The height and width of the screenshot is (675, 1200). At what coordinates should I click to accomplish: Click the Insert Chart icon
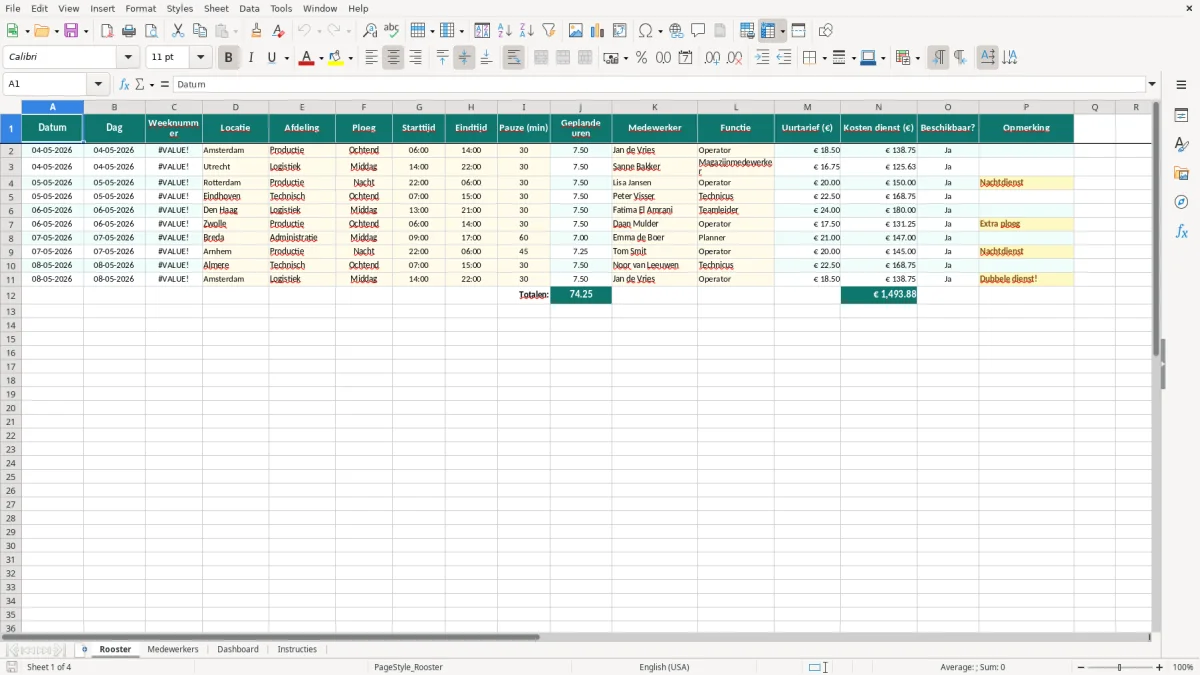pos(598,31)
